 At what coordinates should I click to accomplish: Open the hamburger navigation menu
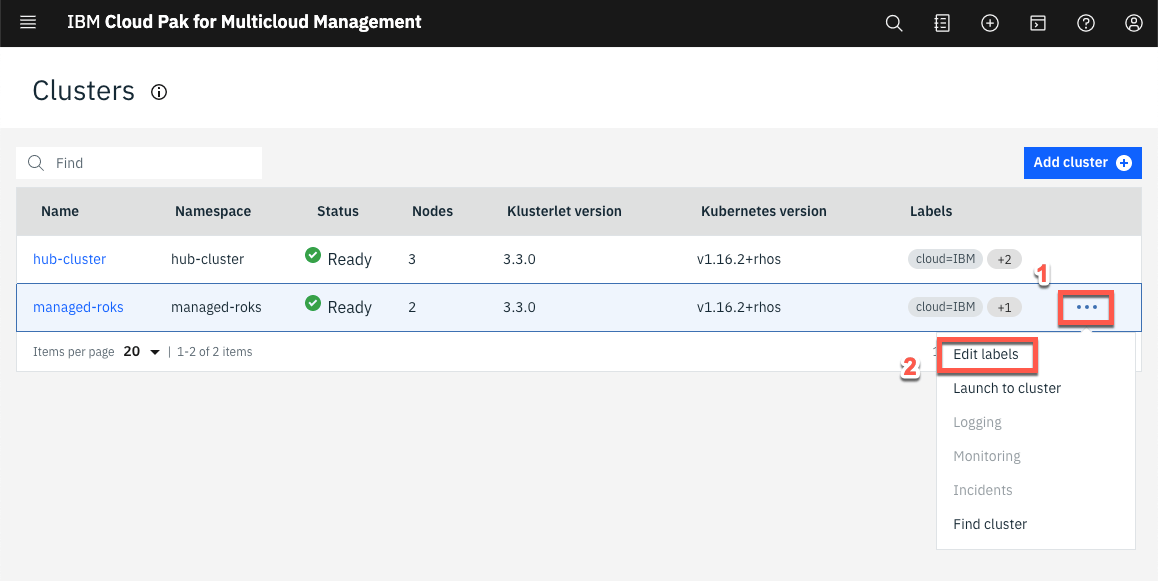tap(27, 22)
